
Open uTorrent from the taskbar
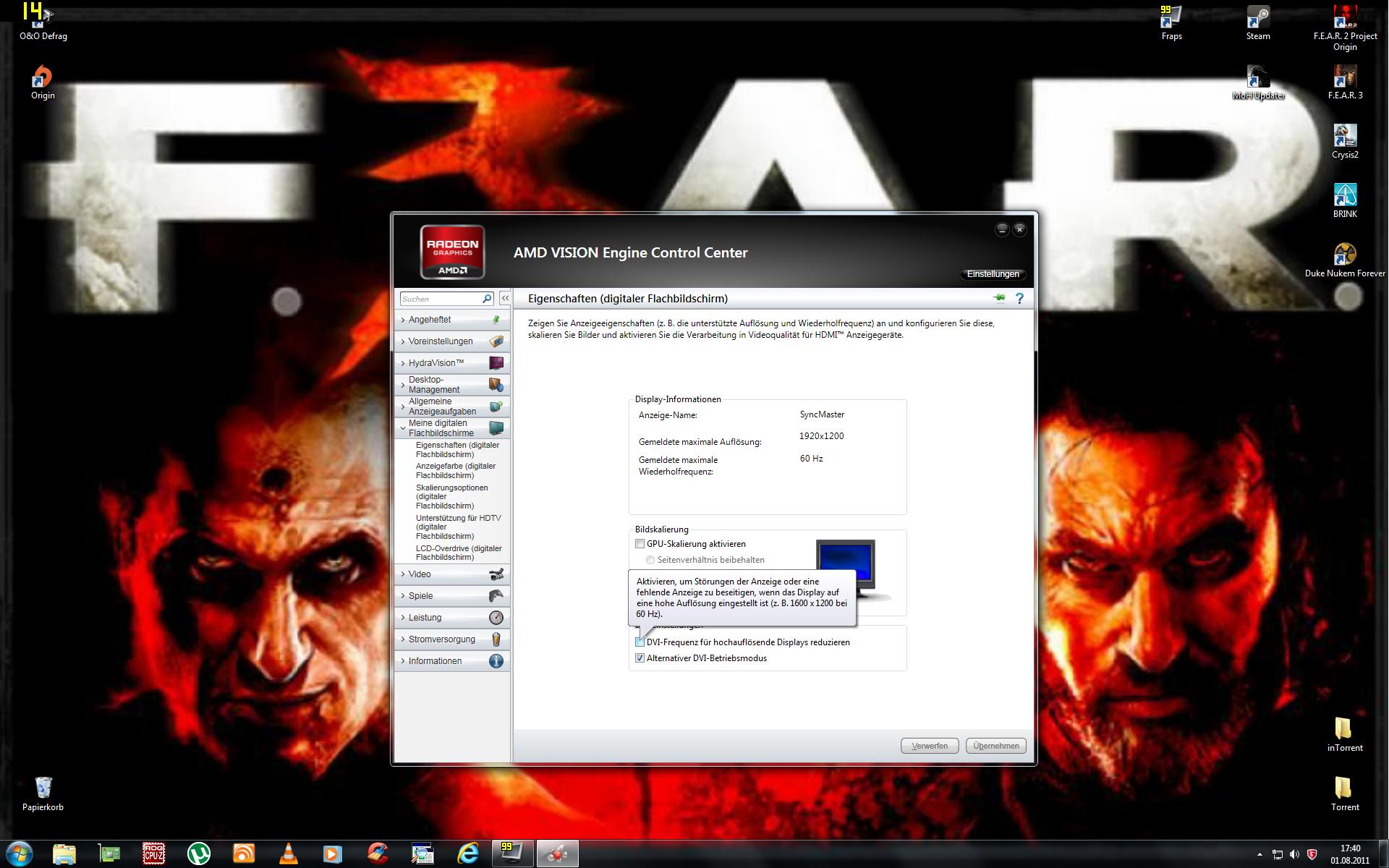pos(198,854)
